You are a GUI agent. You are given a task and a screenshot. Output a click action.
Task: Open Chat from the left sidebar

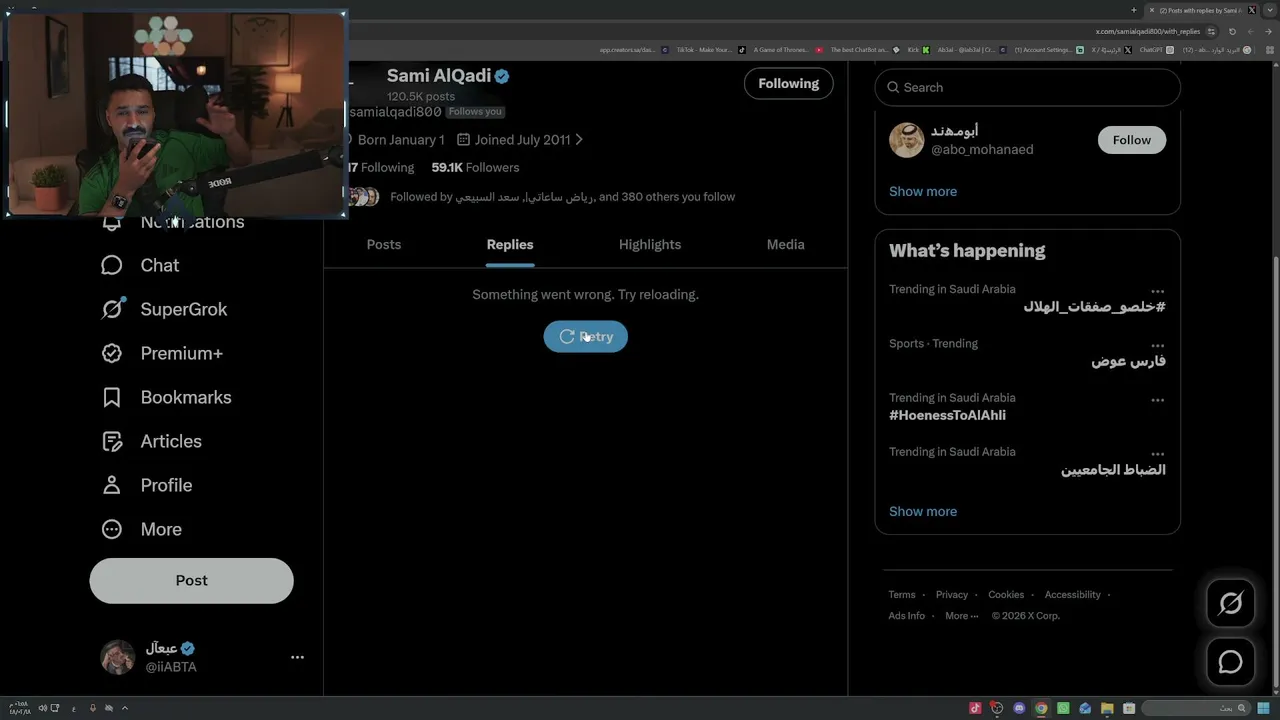(x=140, y=265)
